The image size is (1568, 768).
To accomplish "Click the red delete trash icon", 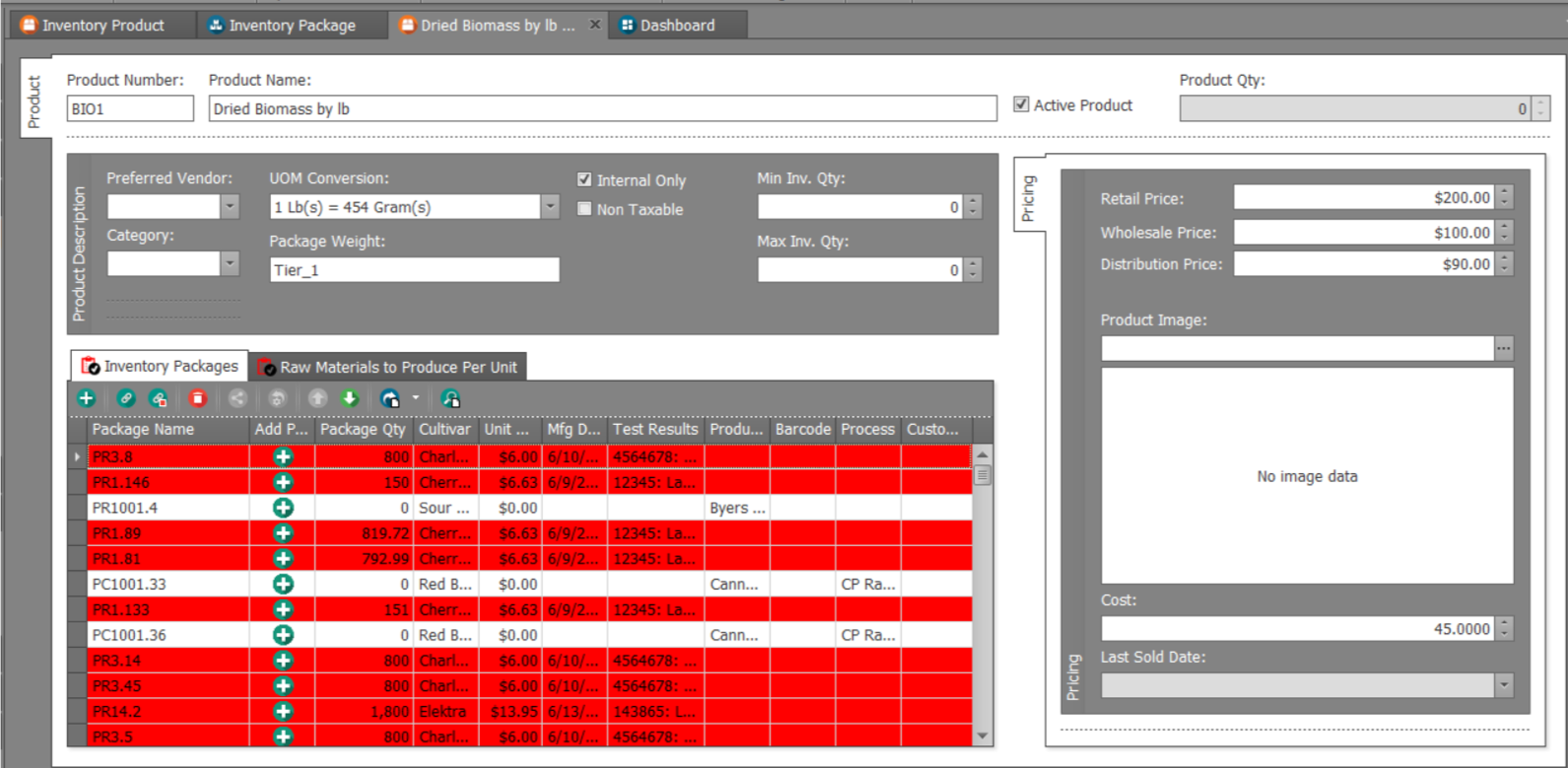I will click(x=198, y=398).
